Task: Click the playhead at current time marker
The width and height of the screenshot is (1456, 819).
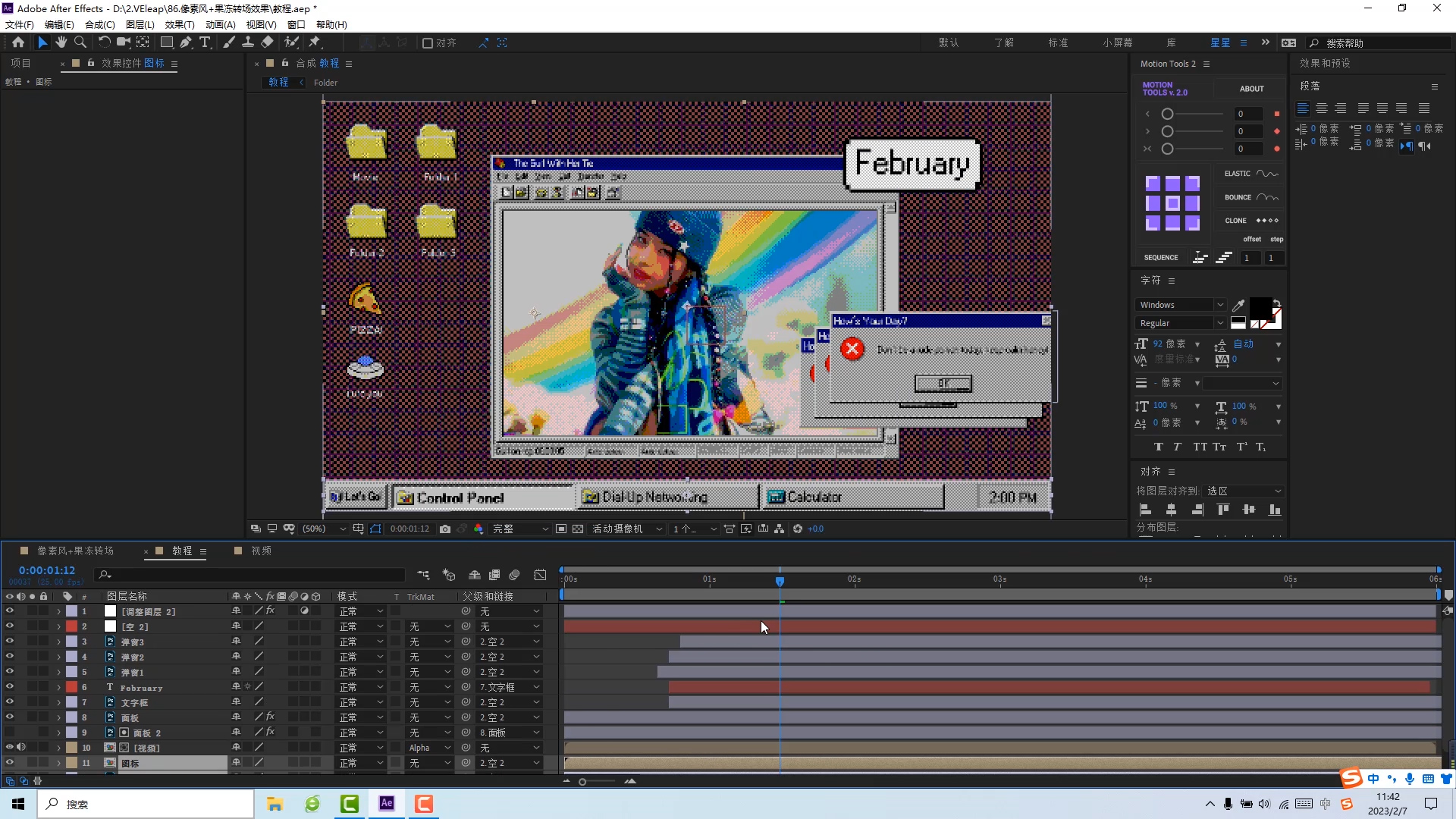Action: point(780,581)
